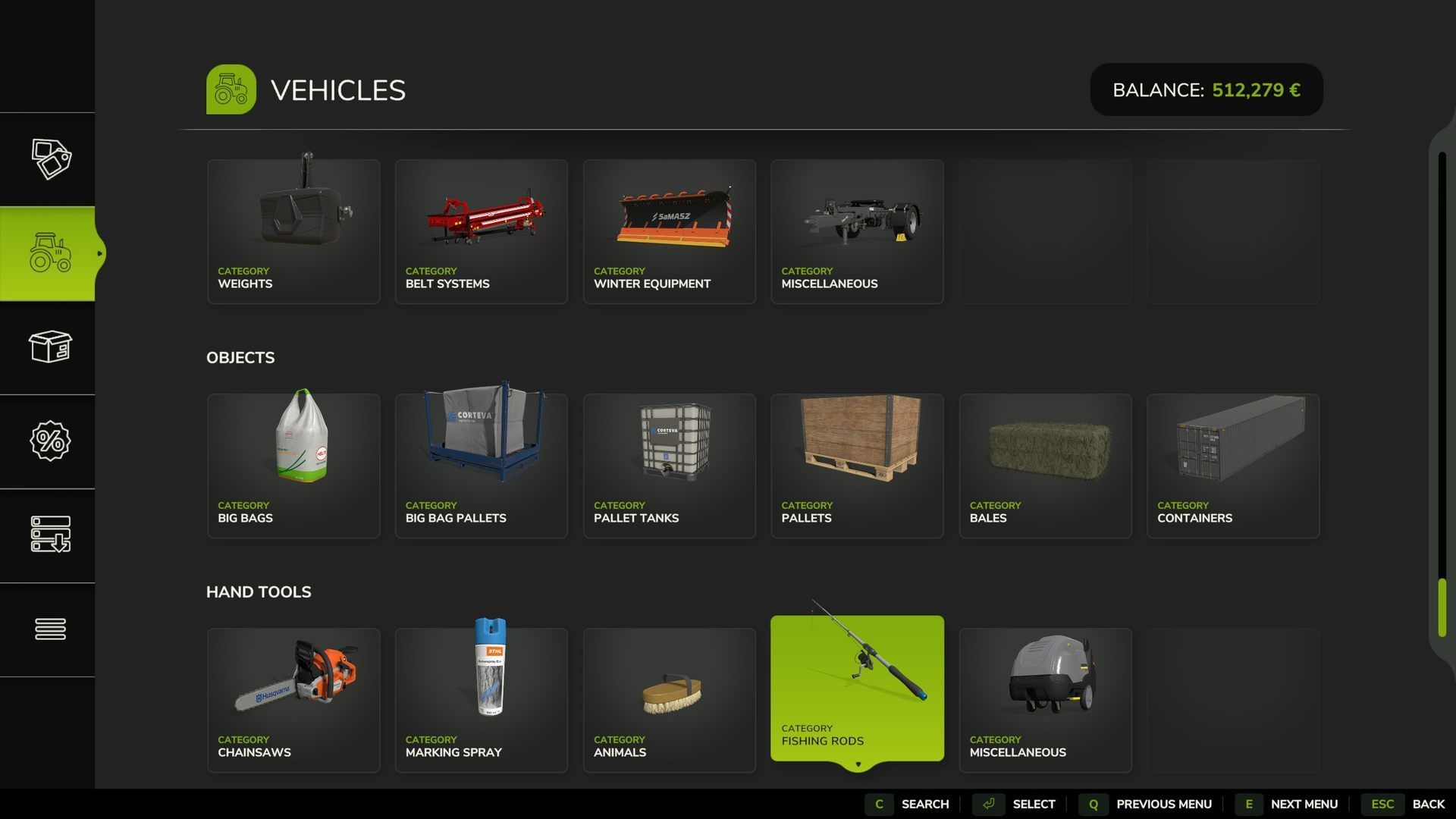Open the Weights category tile

click(293, 231)
